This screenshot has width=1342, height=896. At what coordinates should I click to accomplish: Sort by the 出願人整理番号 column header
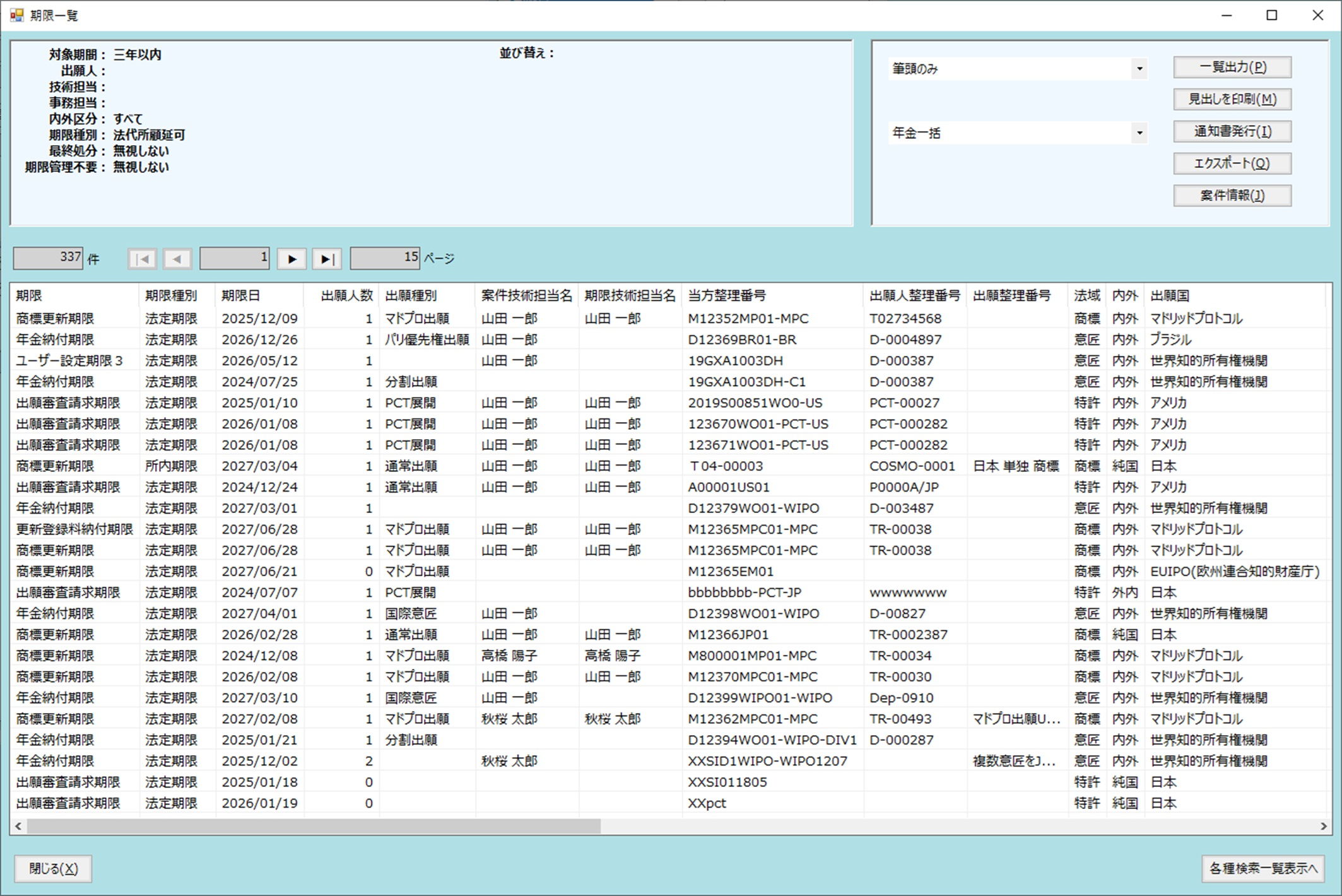click(x=915, y=295)
